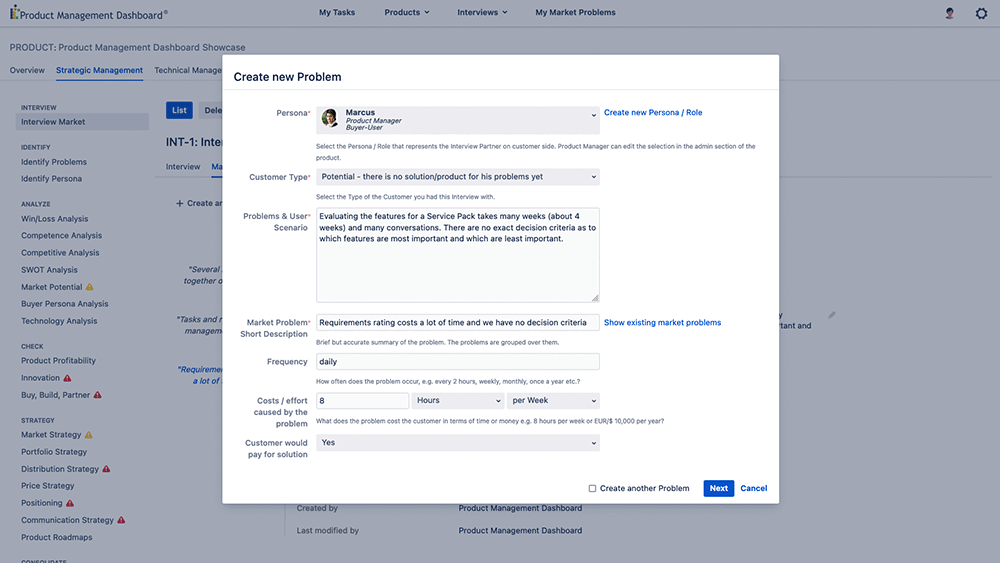
Task: Open Identify Persona in the sidebar
Action: (x=51, y=179)
